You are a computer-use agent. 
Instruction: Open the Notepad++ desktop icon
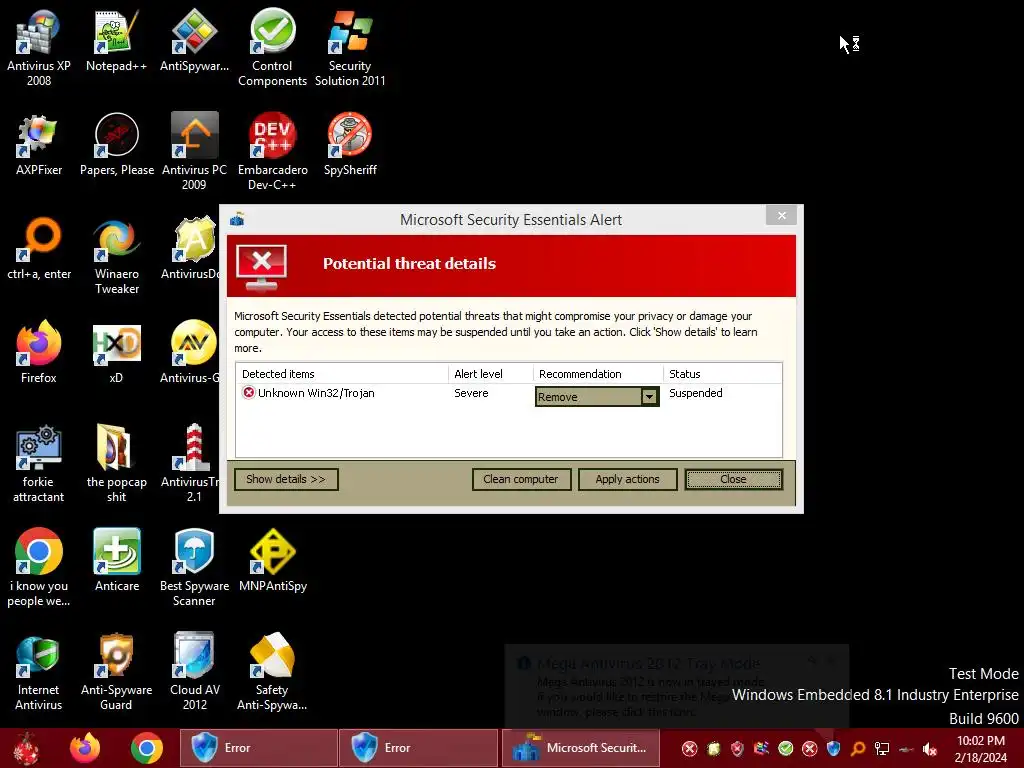click(116, 40)
